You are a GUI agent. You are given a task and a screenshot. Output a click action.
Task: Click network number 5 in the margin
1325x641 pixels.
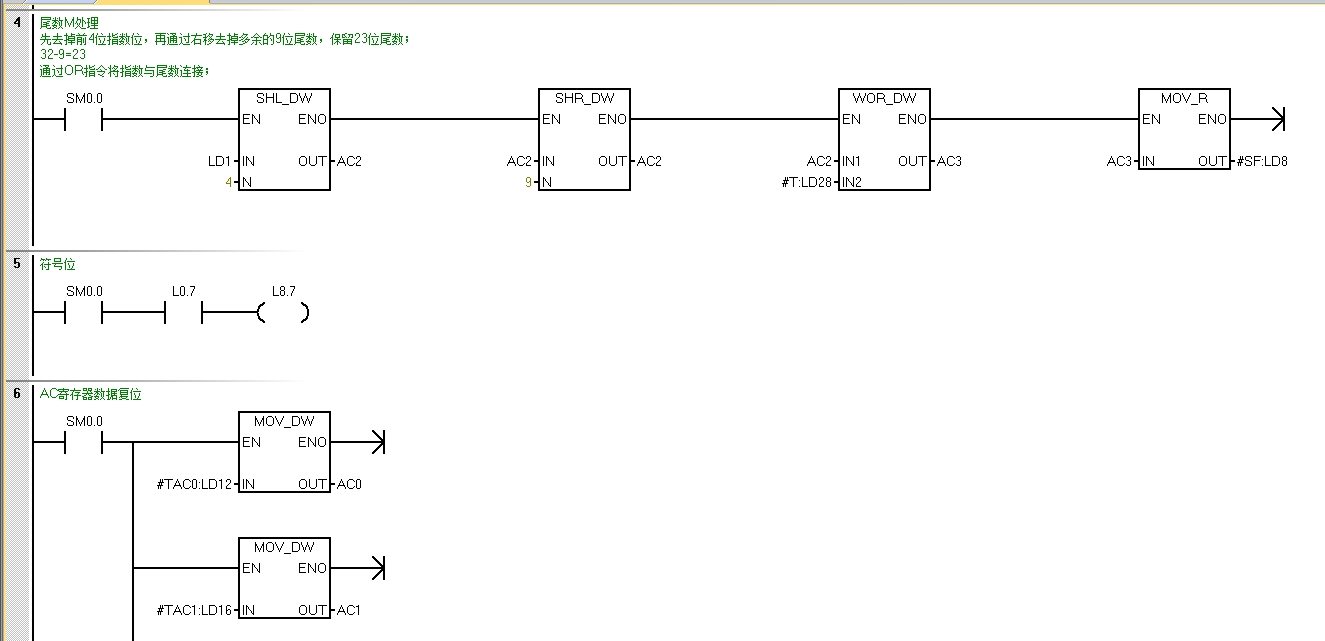point(17,265)
